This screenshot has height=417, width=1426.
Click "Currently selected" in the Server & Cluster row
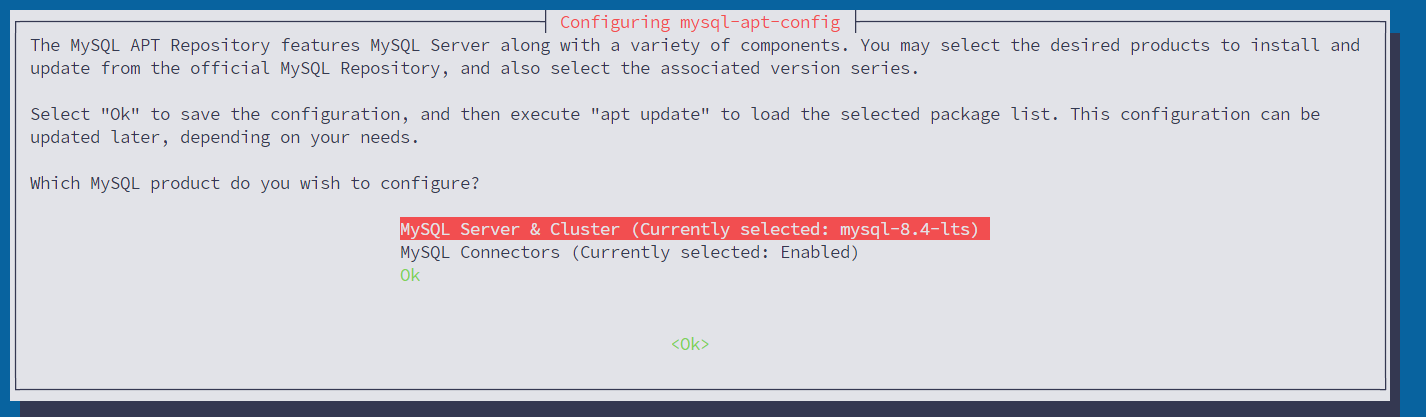coord(730,230)
